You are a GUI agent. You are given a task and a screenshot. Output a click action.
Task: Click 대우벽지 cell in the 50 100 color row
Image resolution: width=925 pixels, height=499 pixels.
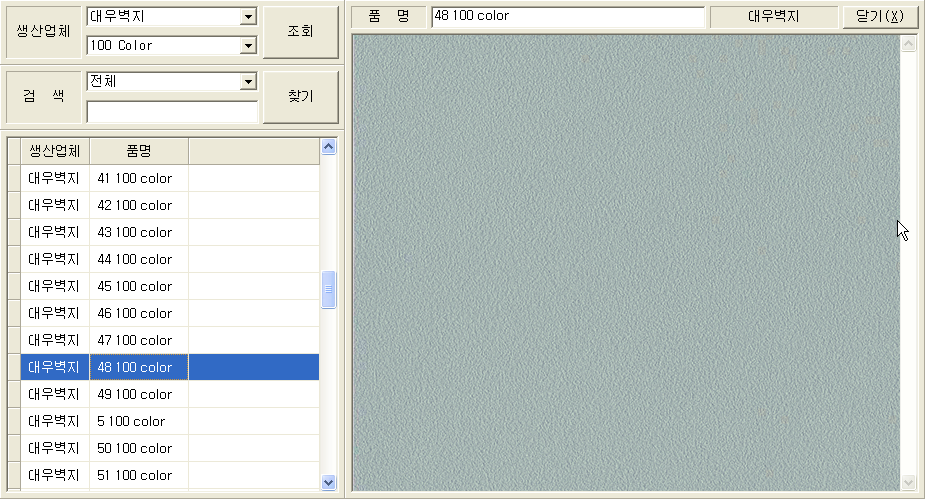(55, 448)
